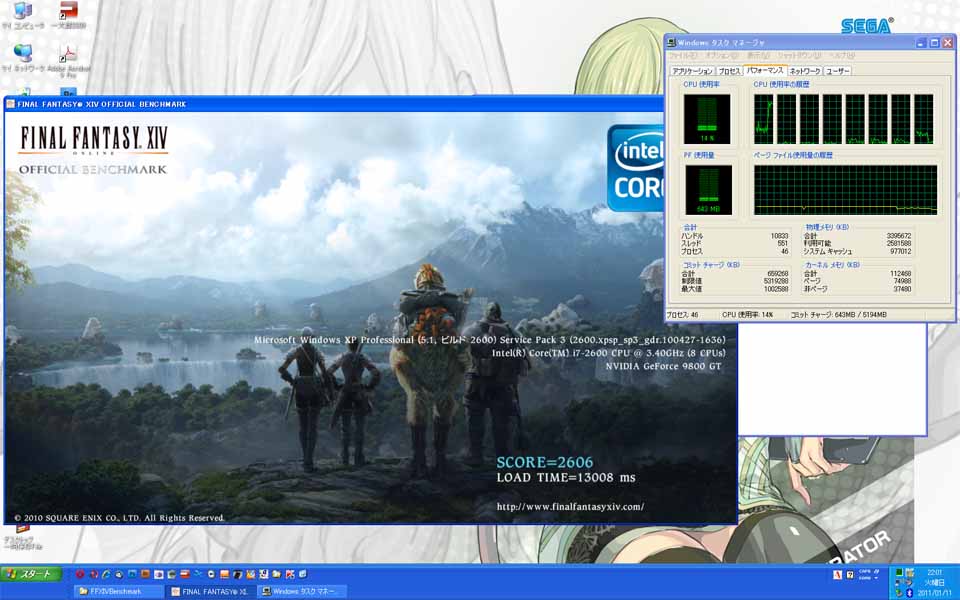Click the NVIDIA GeForce 9800 GT text
This screenshot has width=960, height=600.
point(663,366)
